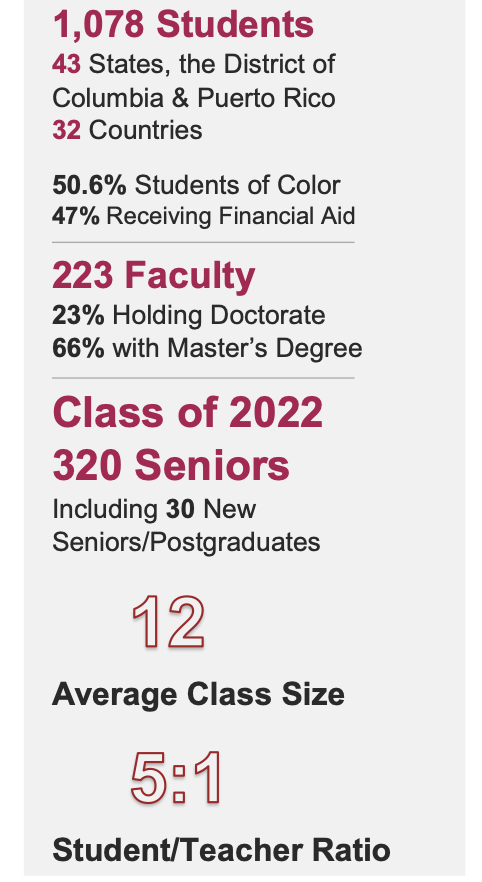Screen dimensions: 482x882
Task: Click the Seniors/Postgraduates text
Action: click(x=186, y=542)
